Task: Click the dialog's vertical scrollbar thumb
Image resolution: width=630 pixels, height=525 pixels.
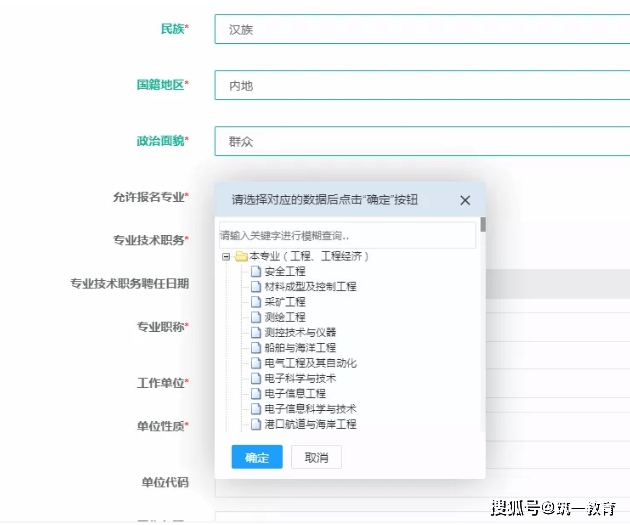Action: click(483, 225)
